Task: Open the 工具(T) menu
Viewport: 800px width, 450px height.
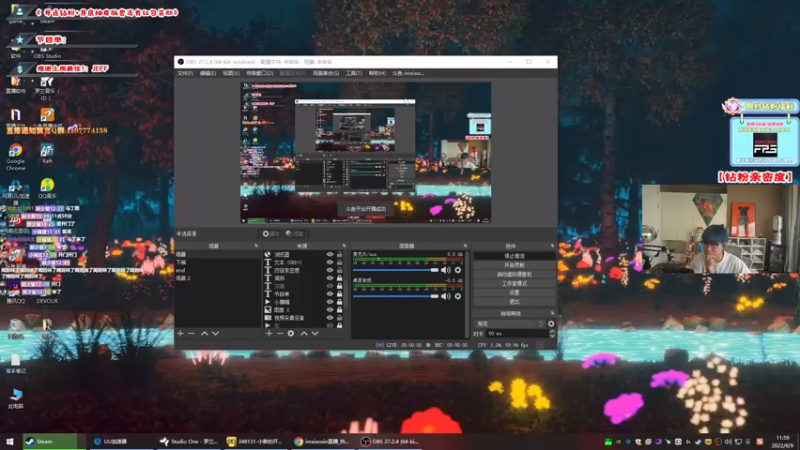Action: (x=354, y=73)
